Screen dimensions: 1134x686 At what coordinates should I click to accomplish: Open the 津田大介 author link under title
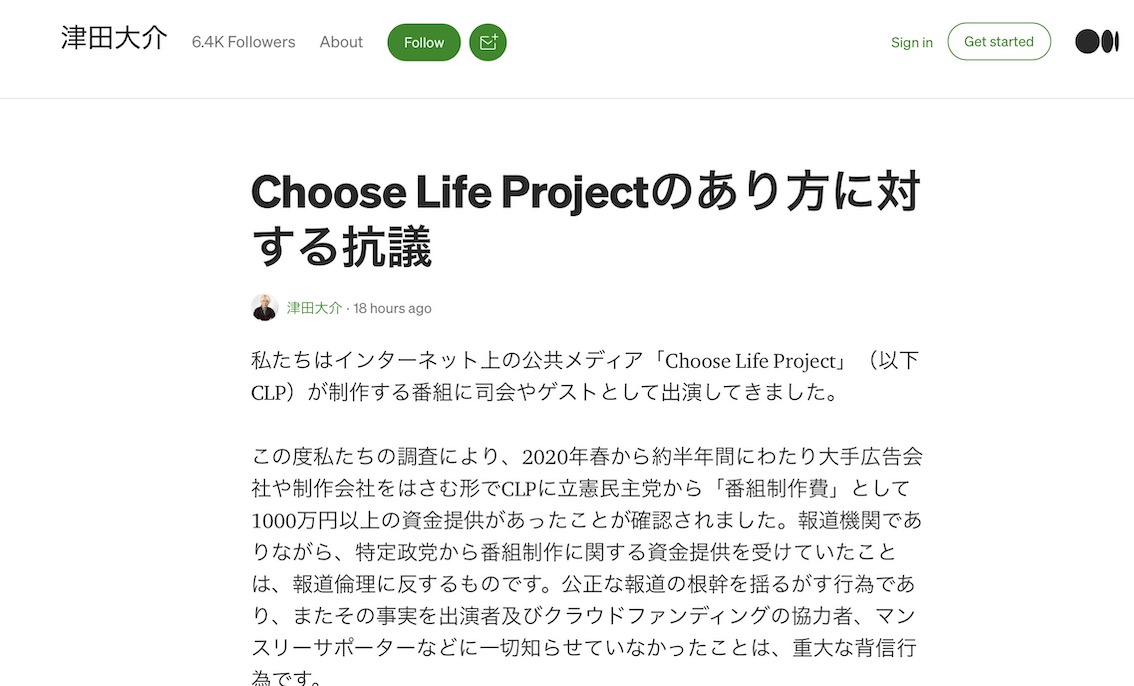[314, 308]
